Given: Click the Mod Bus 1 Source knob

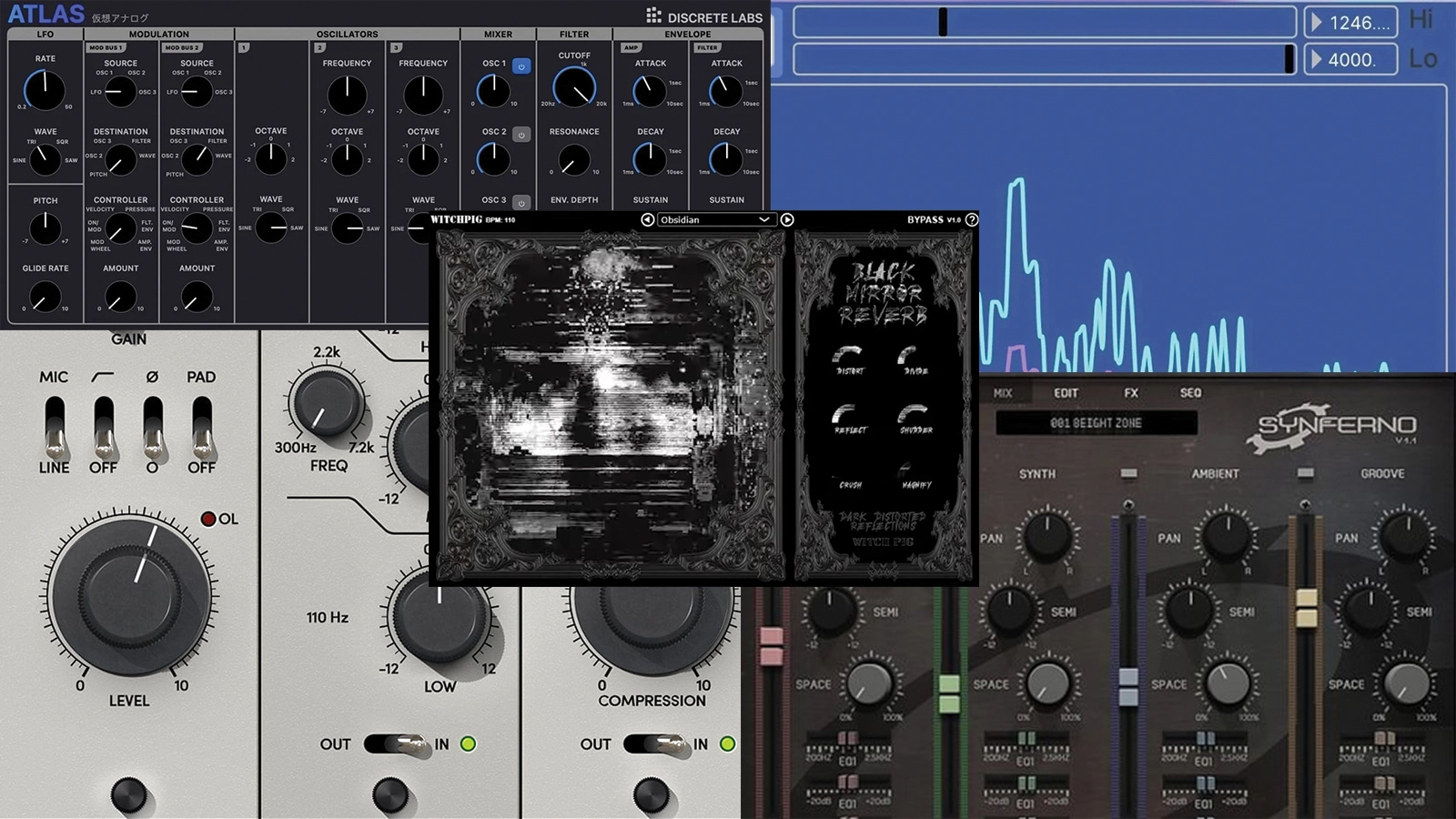Looking at the screenshot, I should [120, 91].
